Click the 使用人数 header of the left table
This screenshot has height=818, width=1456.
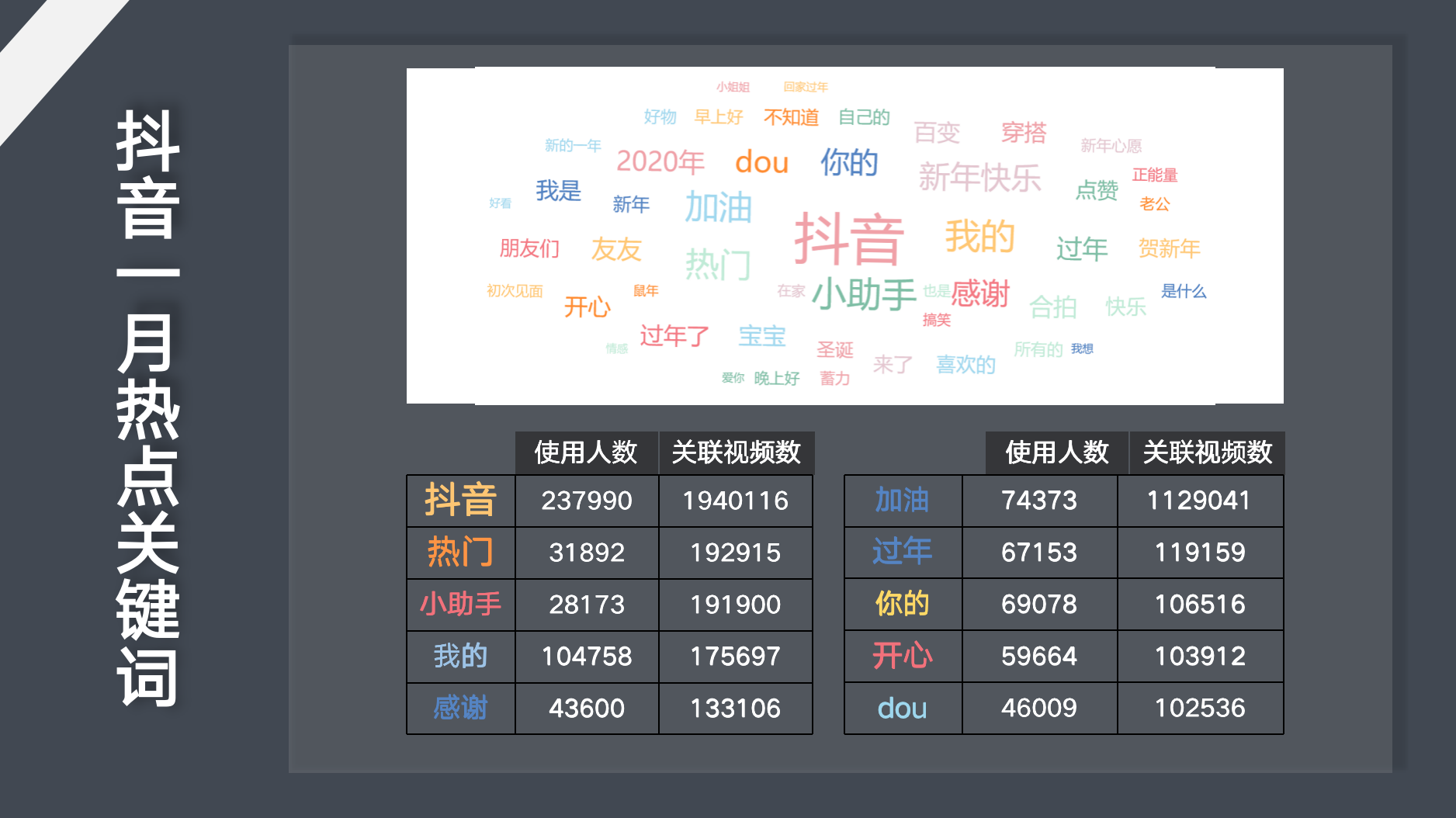click(x=586, y=452)
